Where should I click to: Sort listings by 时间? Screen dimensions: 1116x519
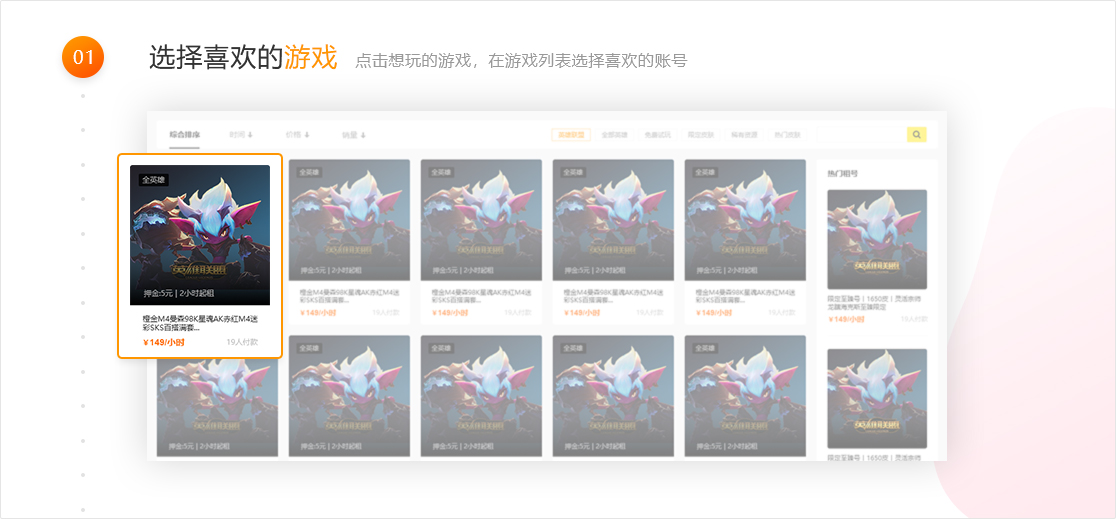[x=241, y=135]
